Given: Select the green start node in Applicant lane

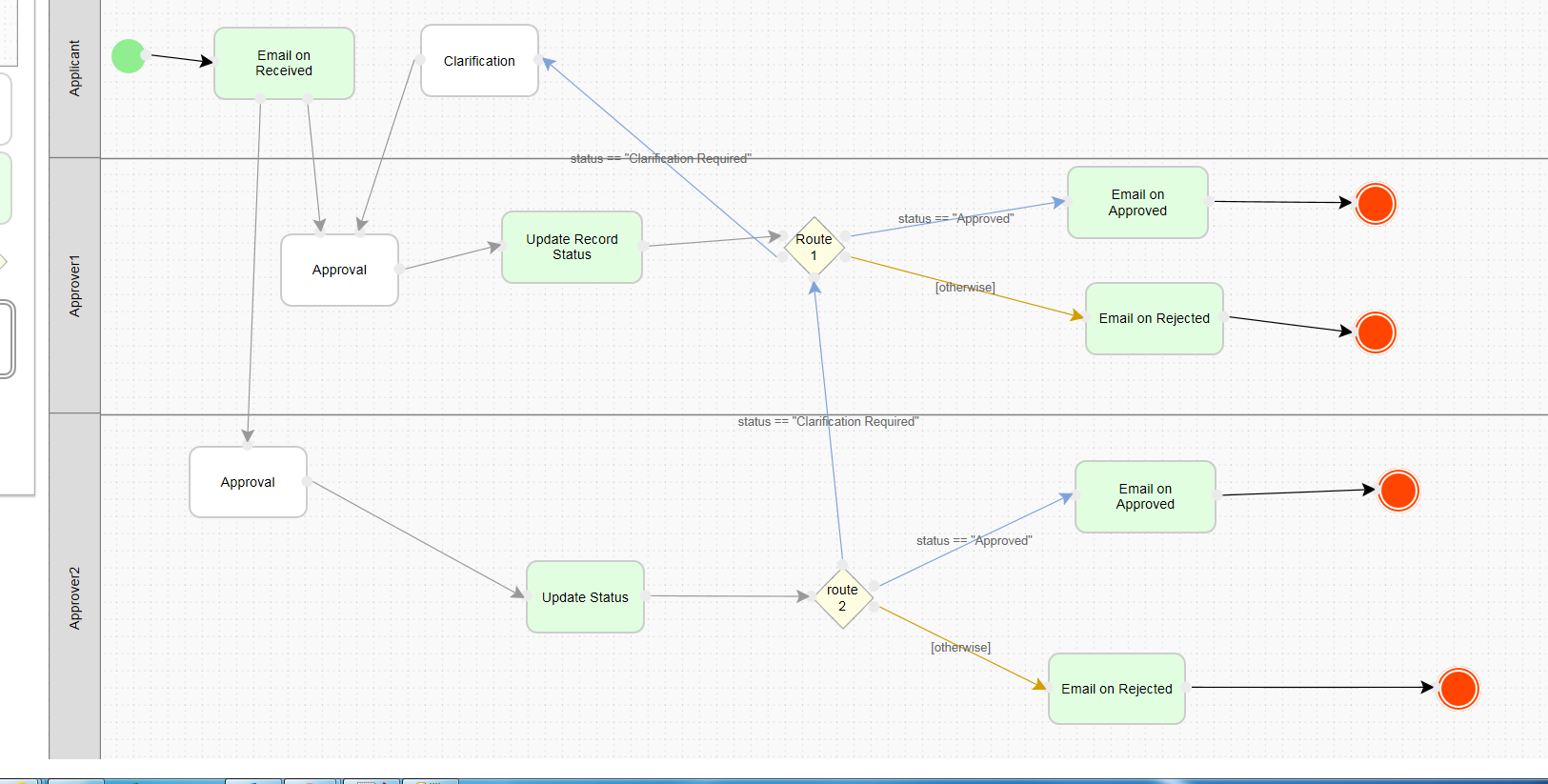Looking at the screenshot, I should [x=129, y=56].
